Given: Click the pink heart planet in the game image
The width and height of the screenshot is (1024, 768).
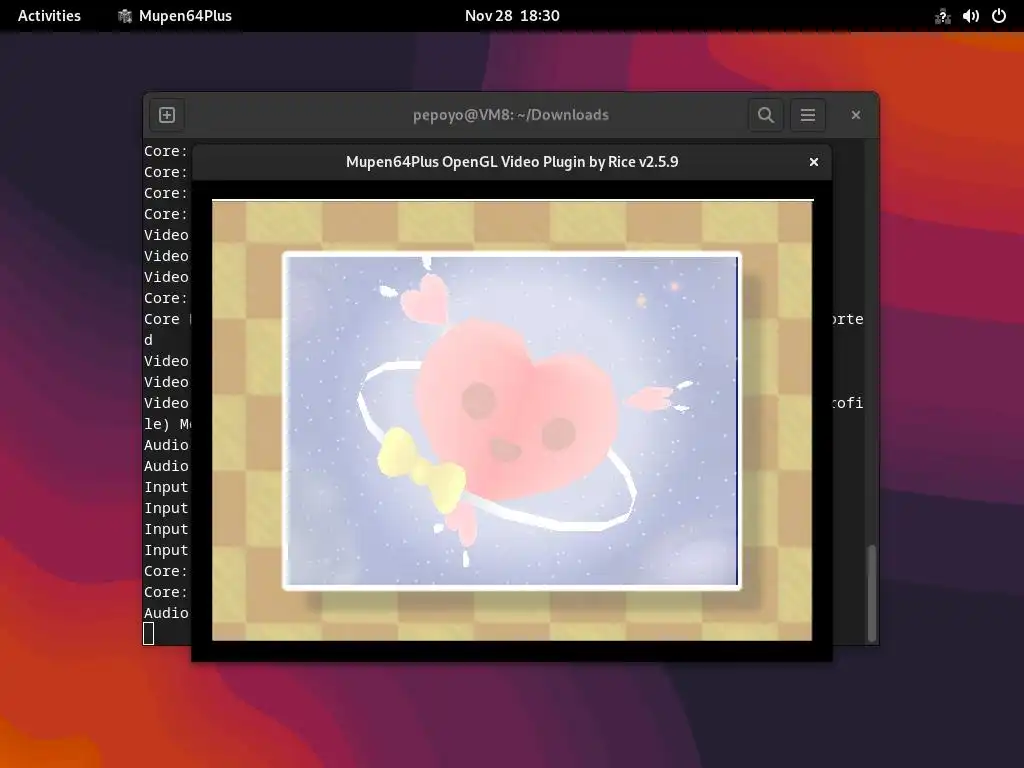Looking at the screenshot, I should pyautogui.click(x=517, y=411).
